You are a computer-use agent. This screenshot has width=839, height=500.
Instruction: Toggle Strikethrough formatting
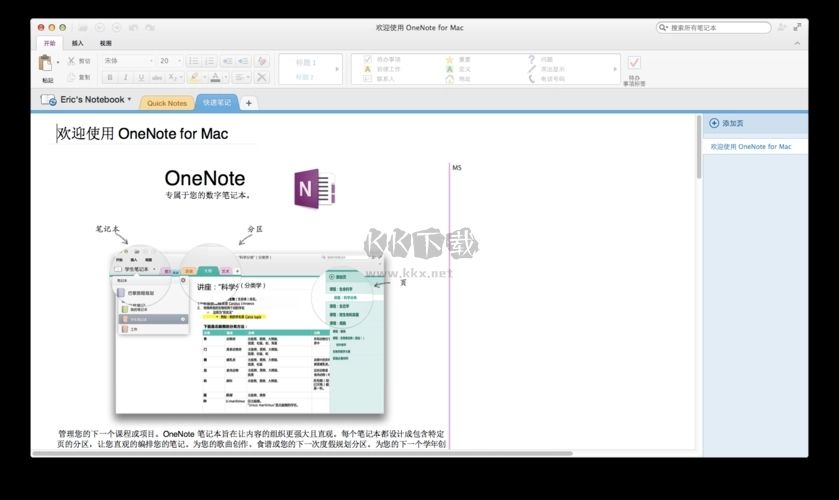pyautogui.click(x=157, y=78)
